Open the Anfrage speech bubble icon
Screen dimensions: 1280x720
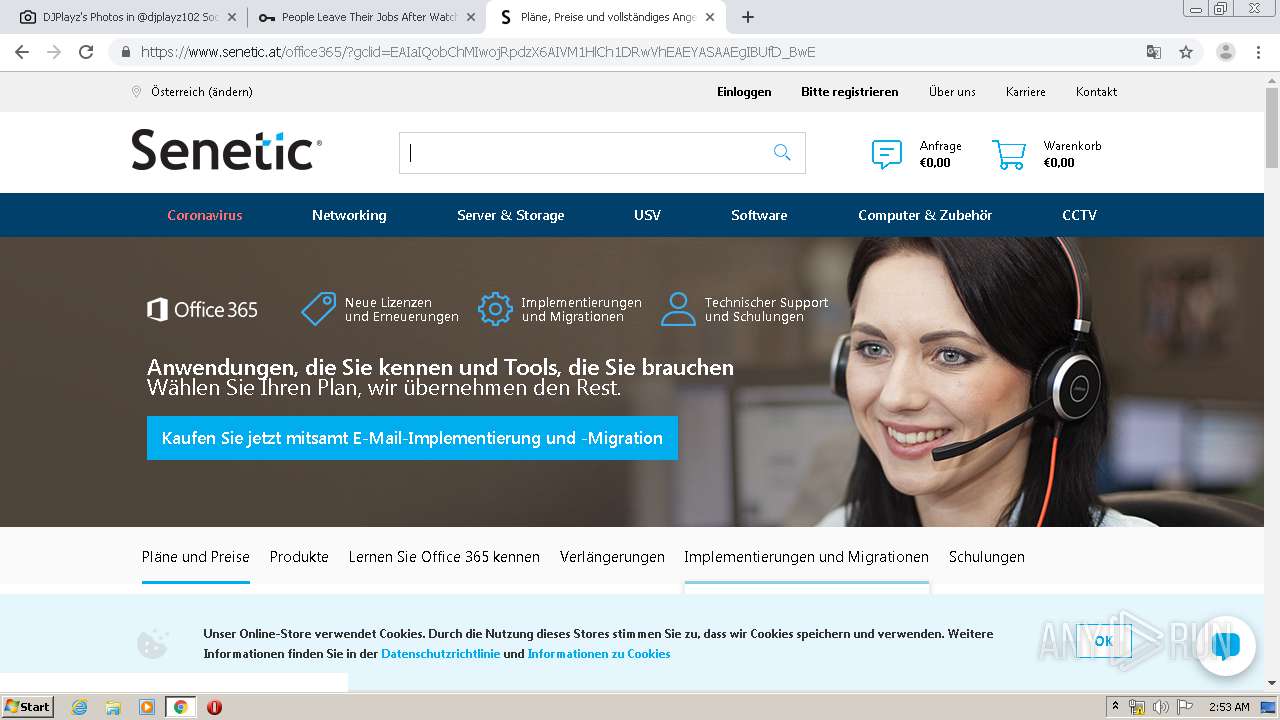pyautogui.click(x=886, y=154)
